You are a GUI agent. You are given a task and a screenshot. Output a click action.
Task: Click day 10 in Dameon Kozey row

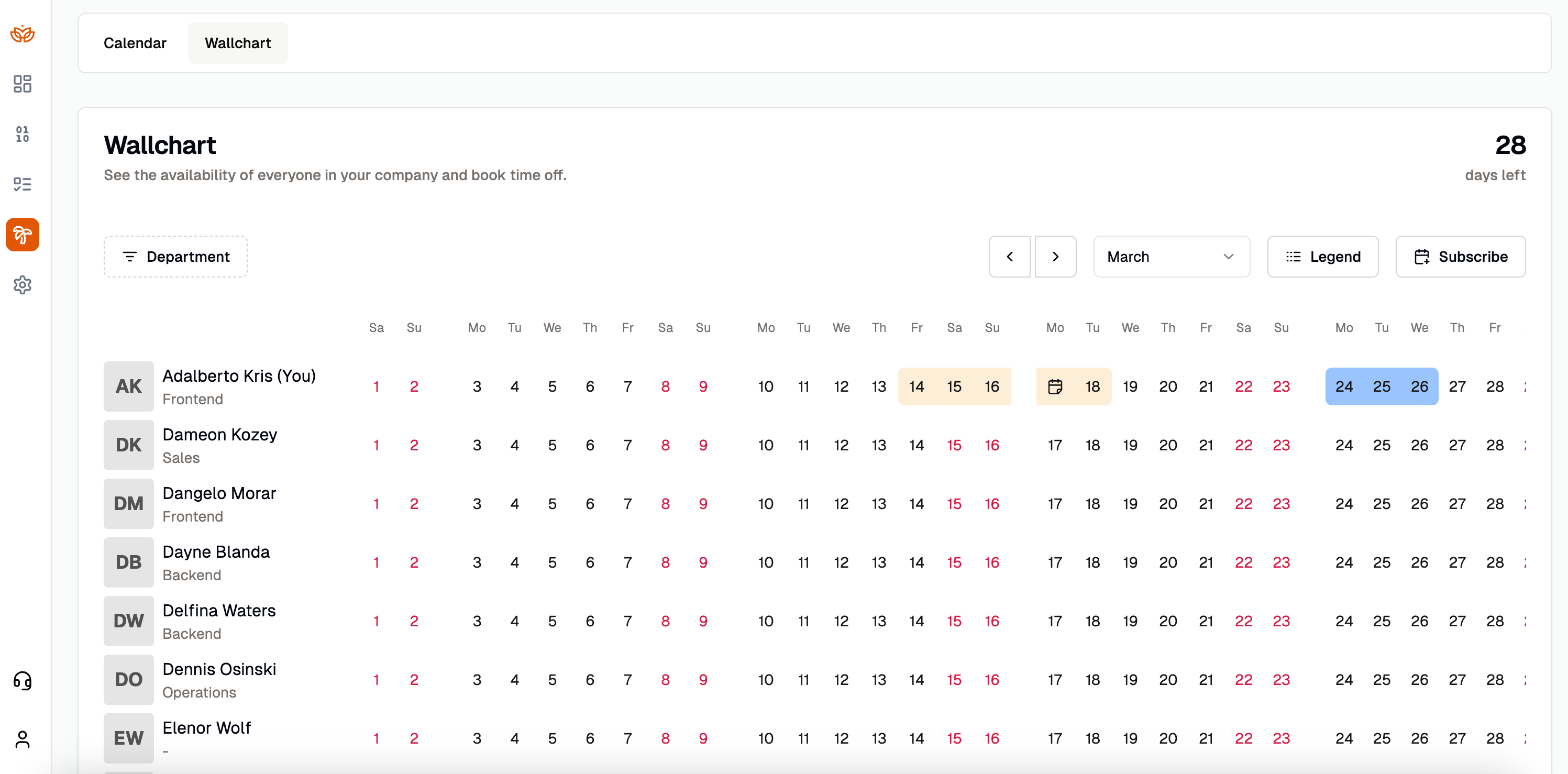click(x=766, y=445)
